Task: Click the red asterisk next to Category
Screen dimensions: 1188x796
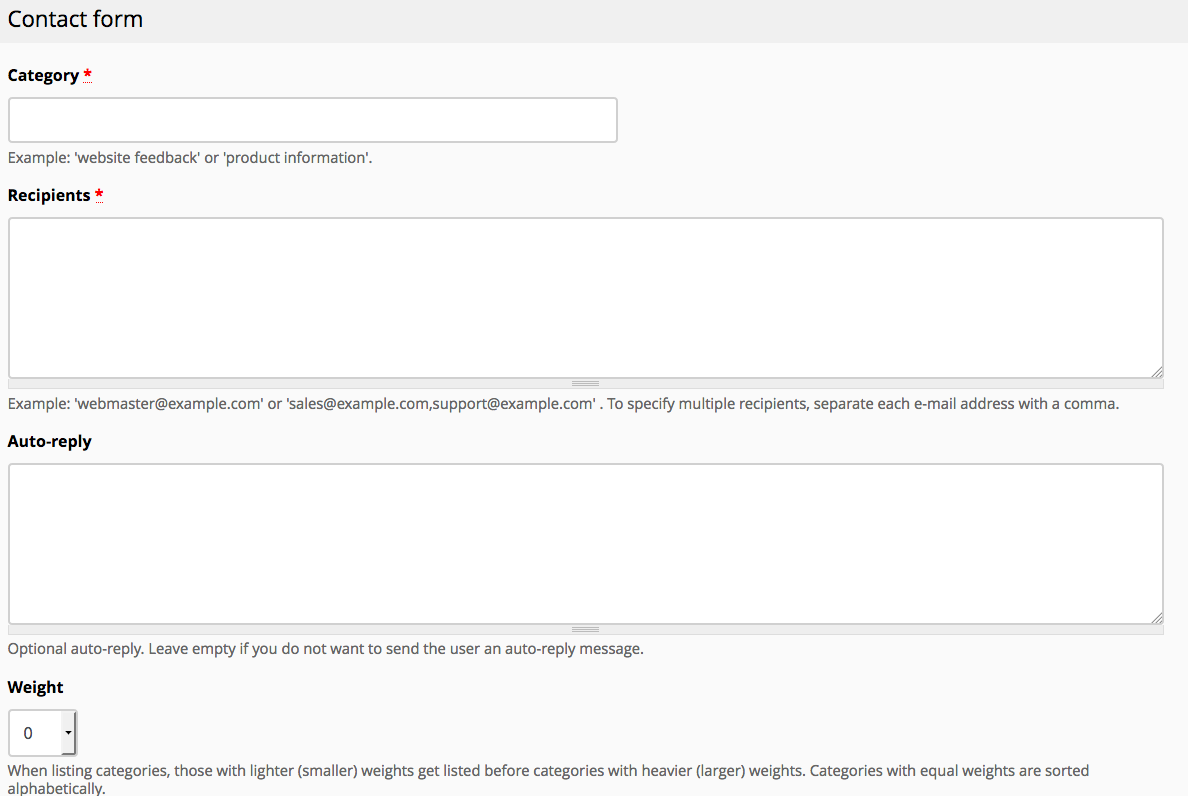Action: 88,74
